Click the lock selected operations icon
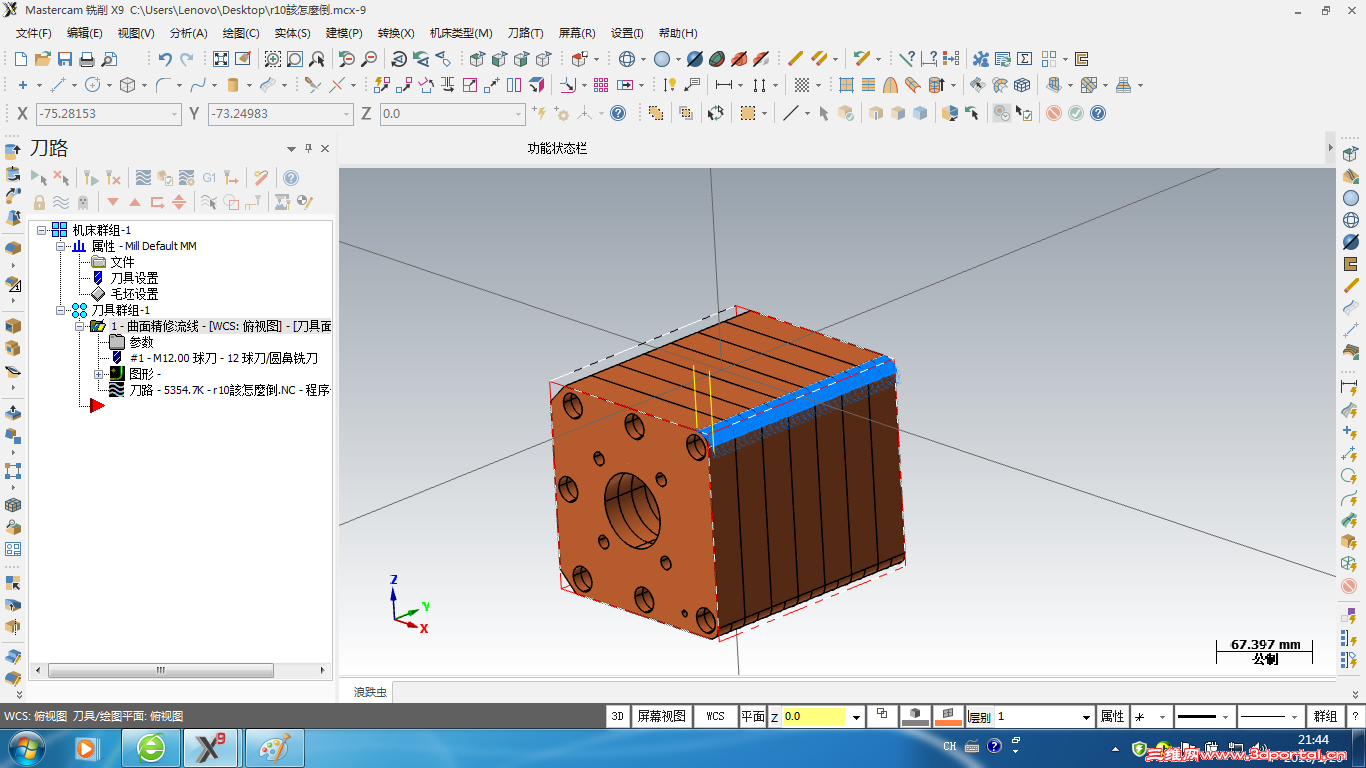1366x768 pixels. (x=39, y=202)
